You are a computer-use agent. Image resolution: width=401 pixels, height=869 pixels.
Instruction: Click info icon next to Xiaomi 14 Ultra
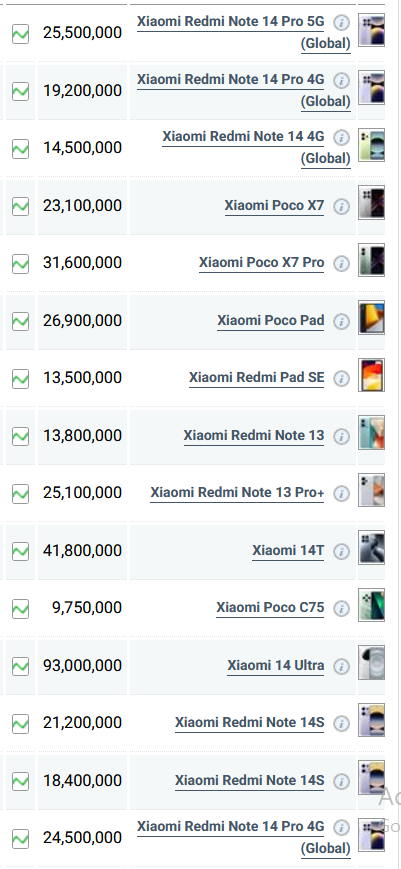[342, 666]
